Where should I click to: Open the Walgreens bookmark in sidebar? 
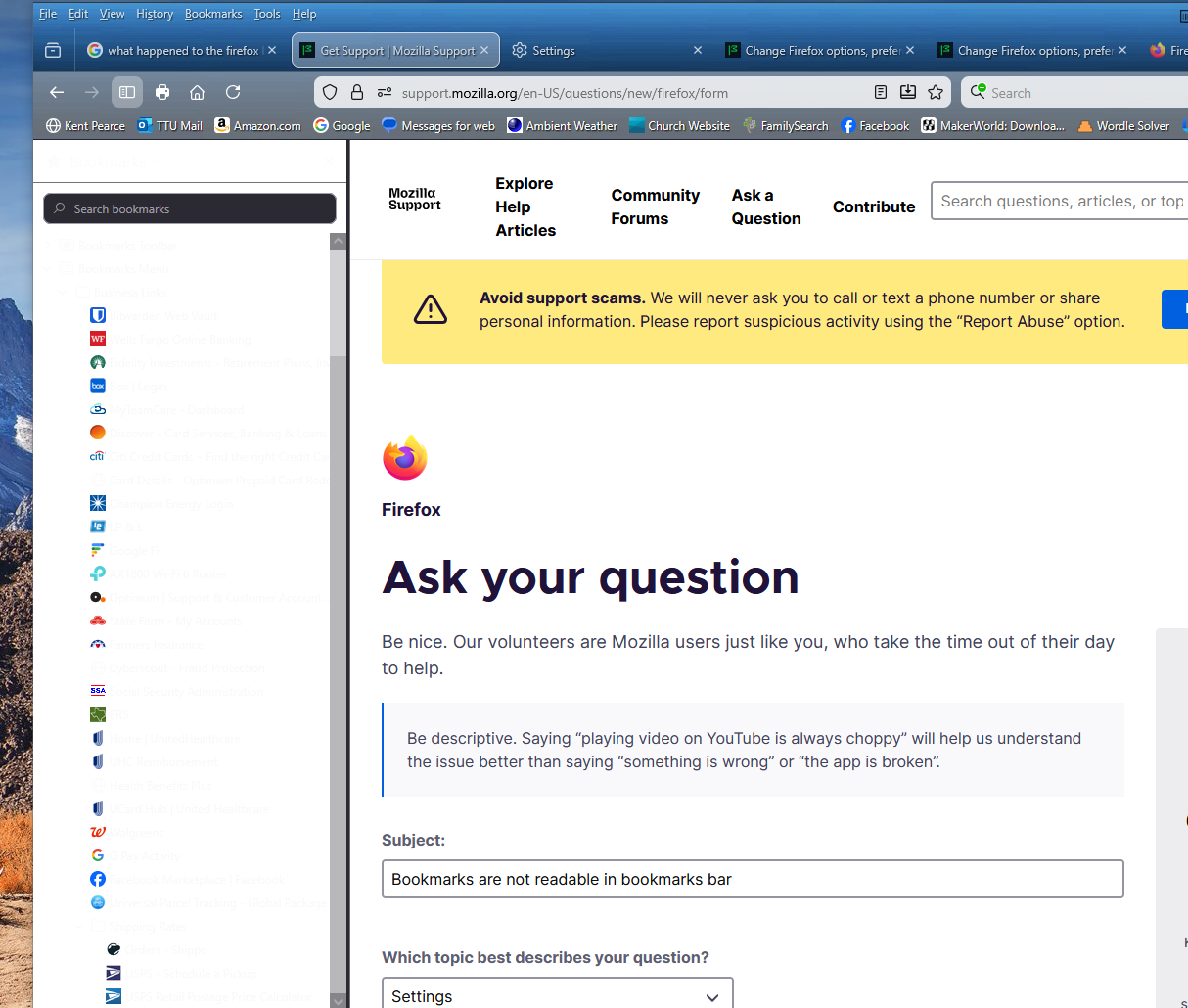127,832
